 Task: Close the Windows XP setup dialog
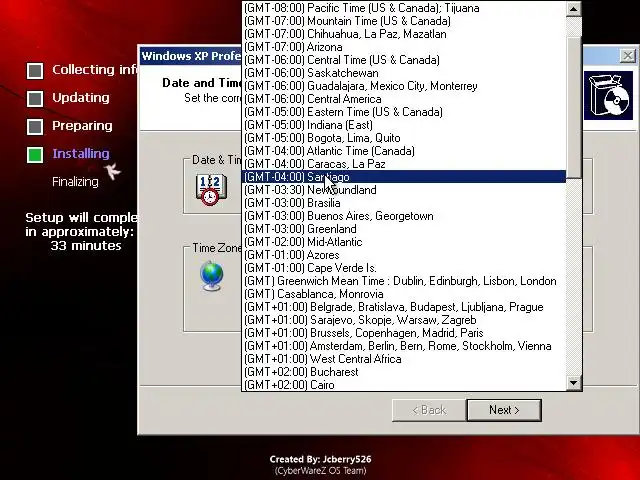[628, 56]
